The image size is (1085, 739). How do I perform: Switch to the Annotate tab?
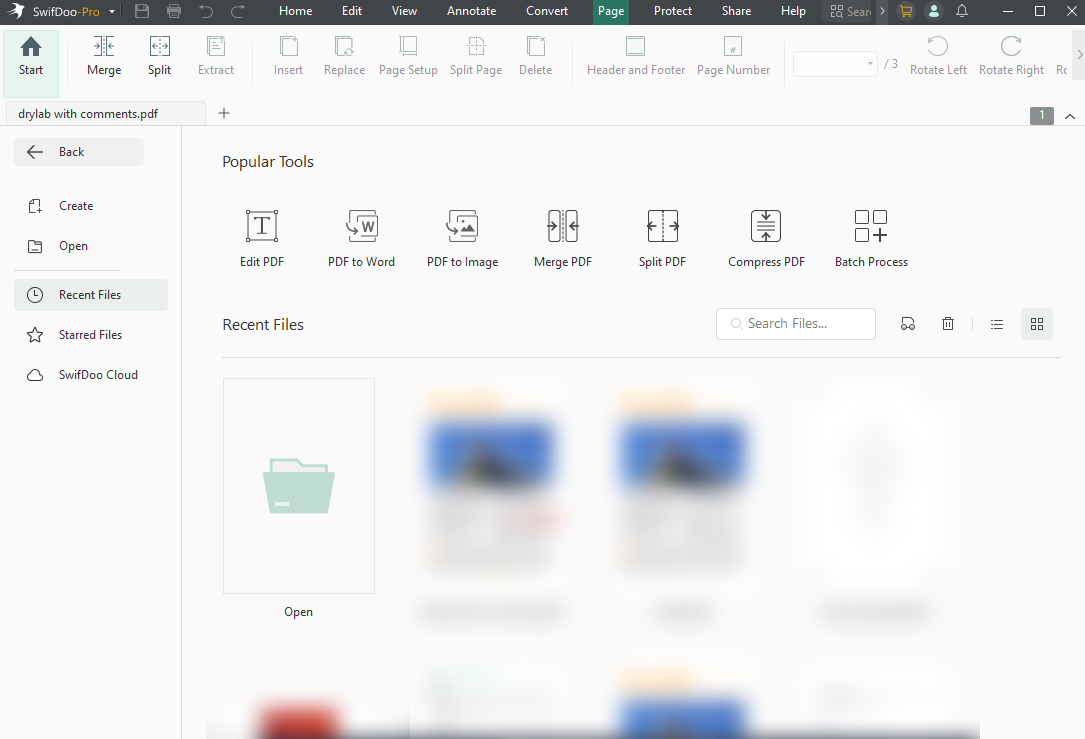tap(471, 11)
